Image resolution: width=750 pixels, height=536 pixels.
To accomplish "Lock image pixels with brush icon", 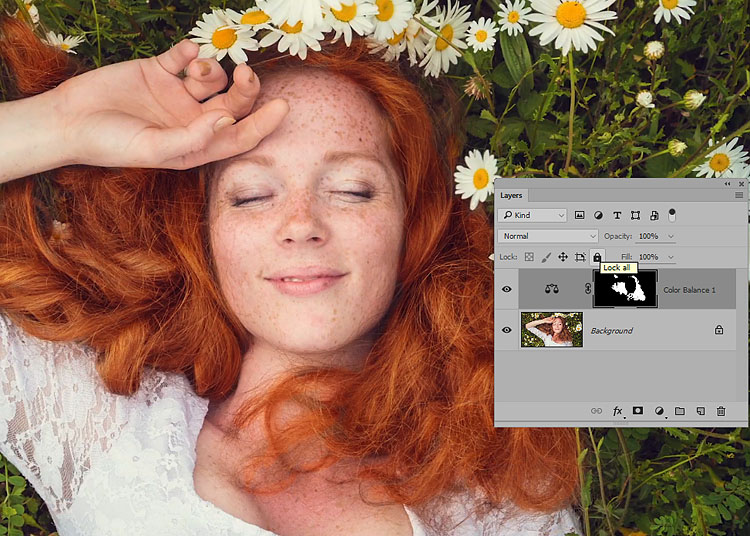I will [546, 257].
